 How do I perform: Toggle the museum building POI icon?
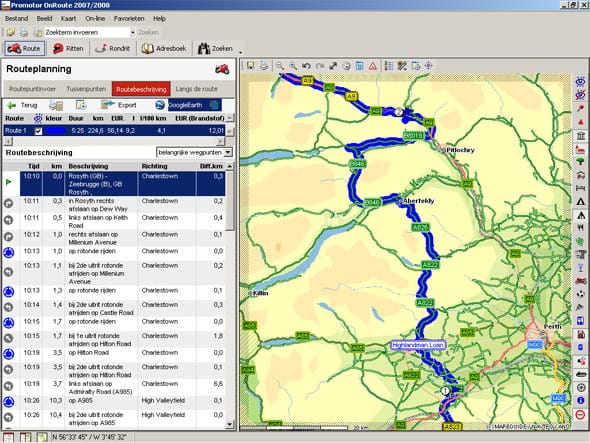point(581,135)
